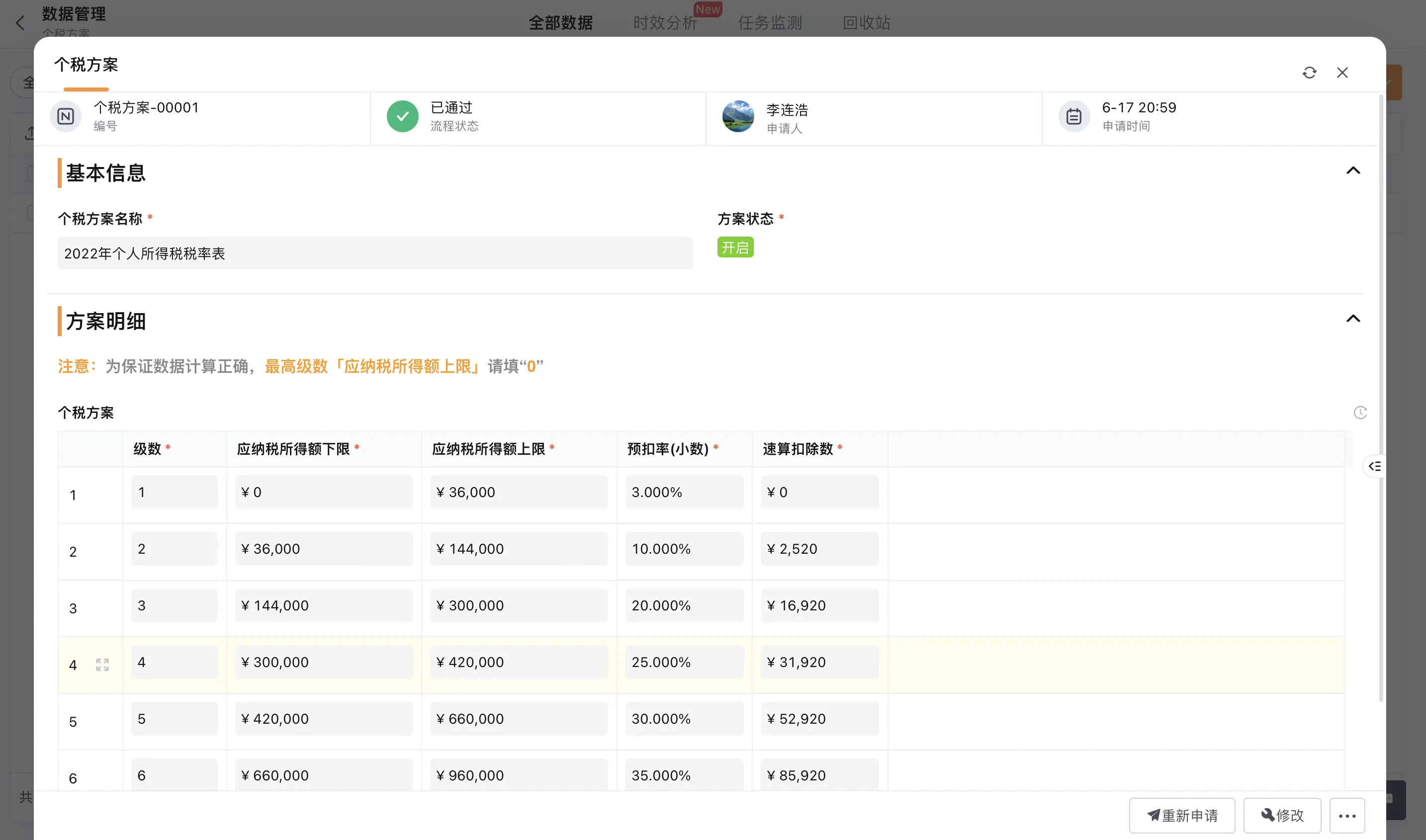The width and height of the screenshot is (1426, 840).
Task: Open the 任务监测 tab
Action: 769,23
